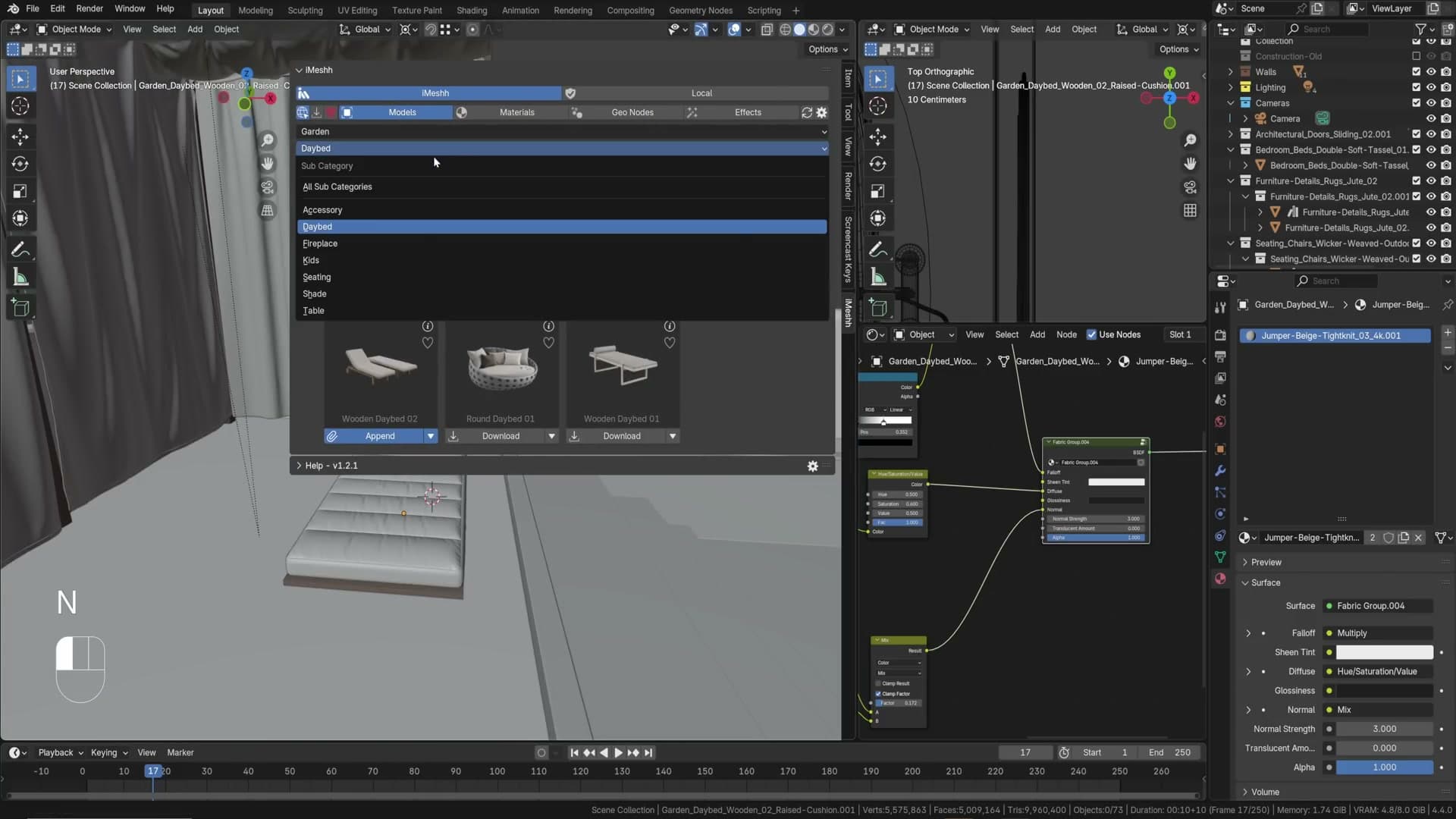Open the Render properties tab icon
This screenshot has width=1456, height=819.
click(1220, 335)
